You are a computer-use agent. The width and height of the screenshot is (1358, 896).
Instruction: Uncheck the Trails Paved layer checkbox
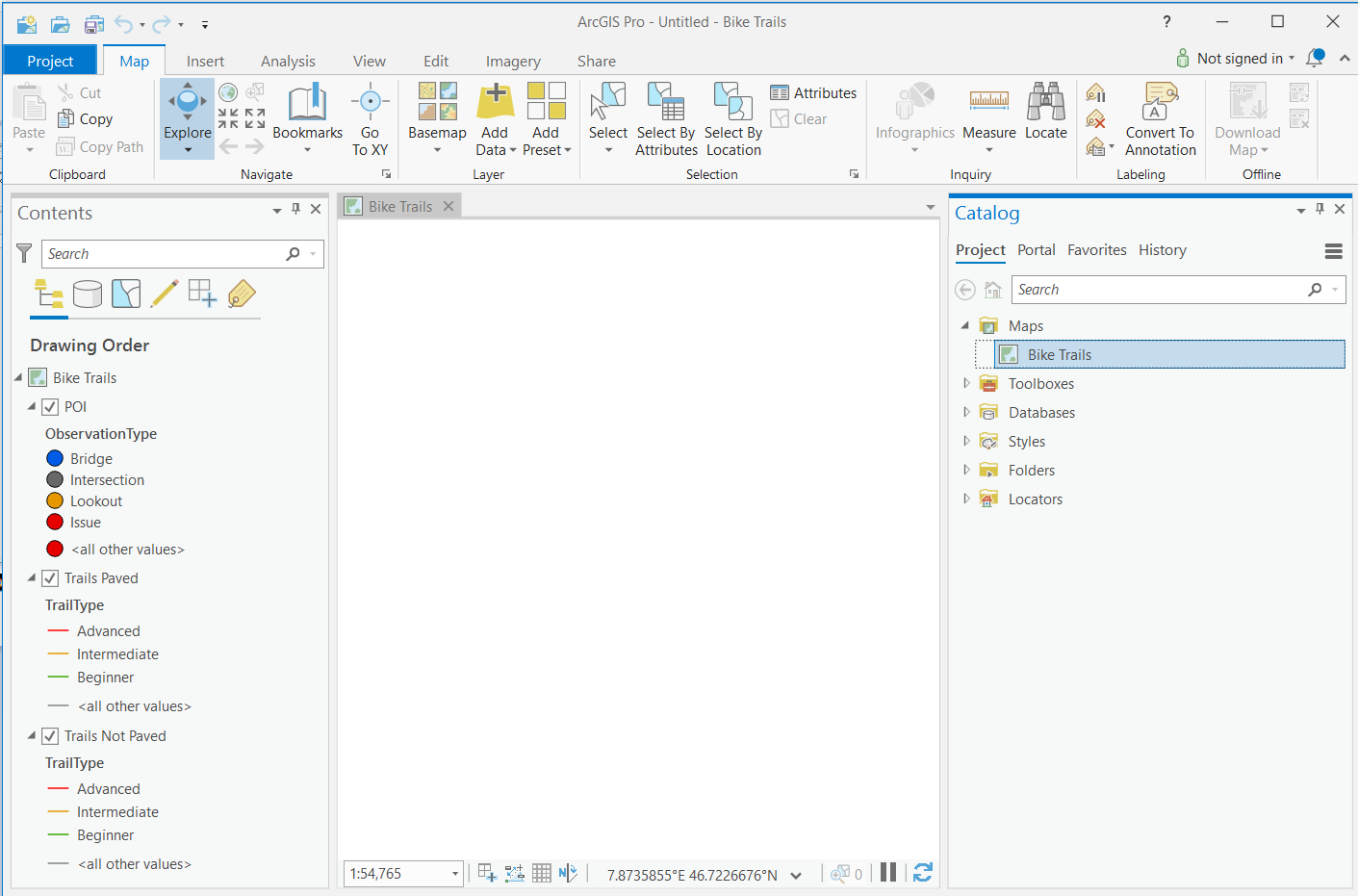50,578
